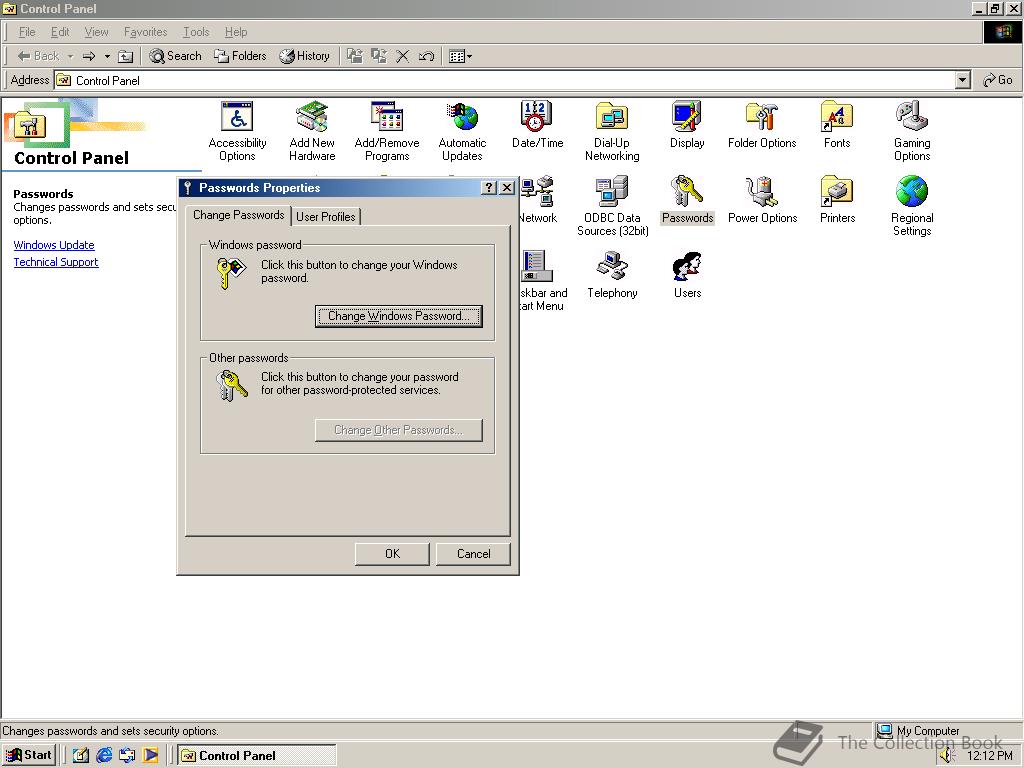Open Taskbar and Start Menu icon
1024x768 pixels.
[x=543, y=281]
